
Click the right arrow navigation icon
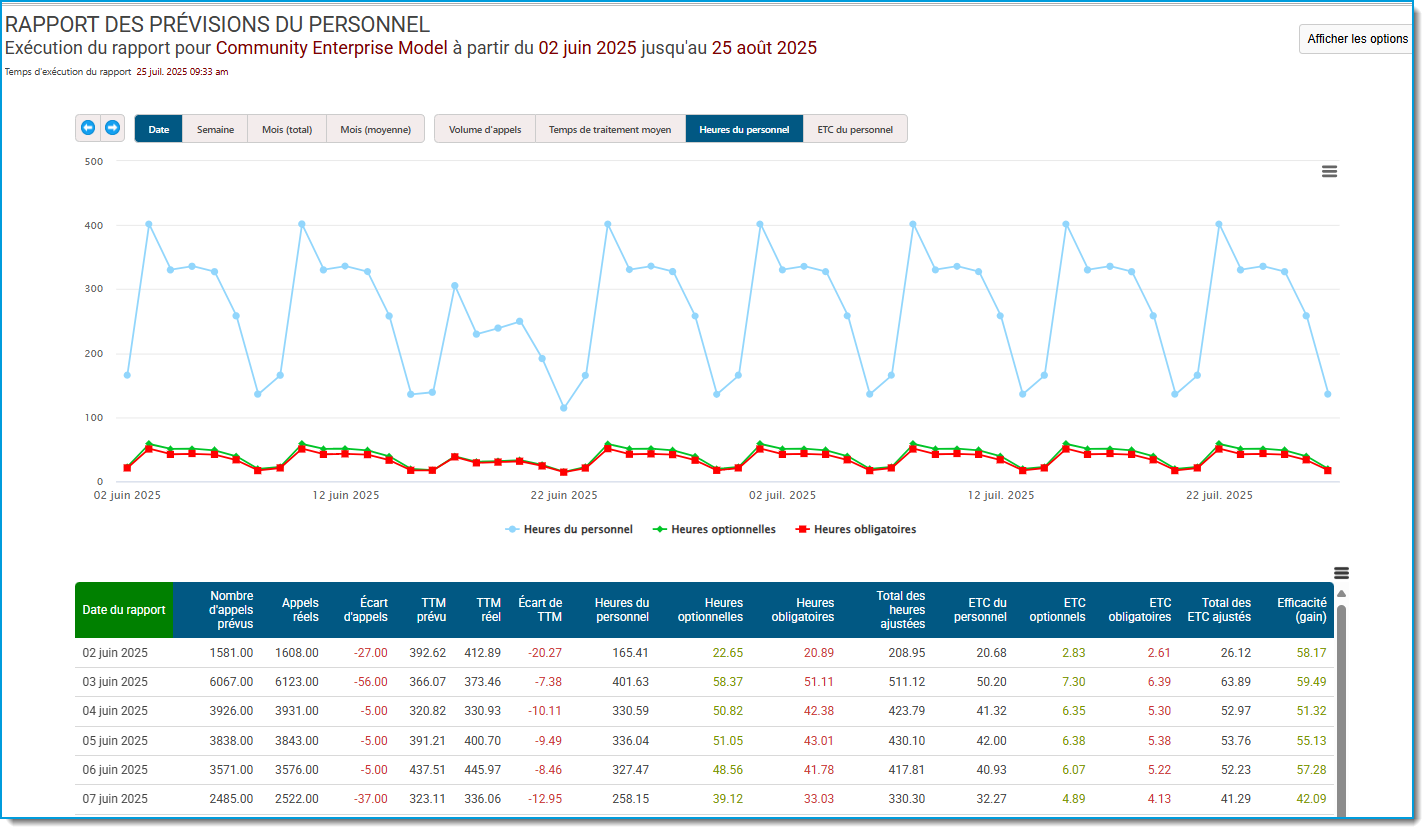tap(112, 128)
